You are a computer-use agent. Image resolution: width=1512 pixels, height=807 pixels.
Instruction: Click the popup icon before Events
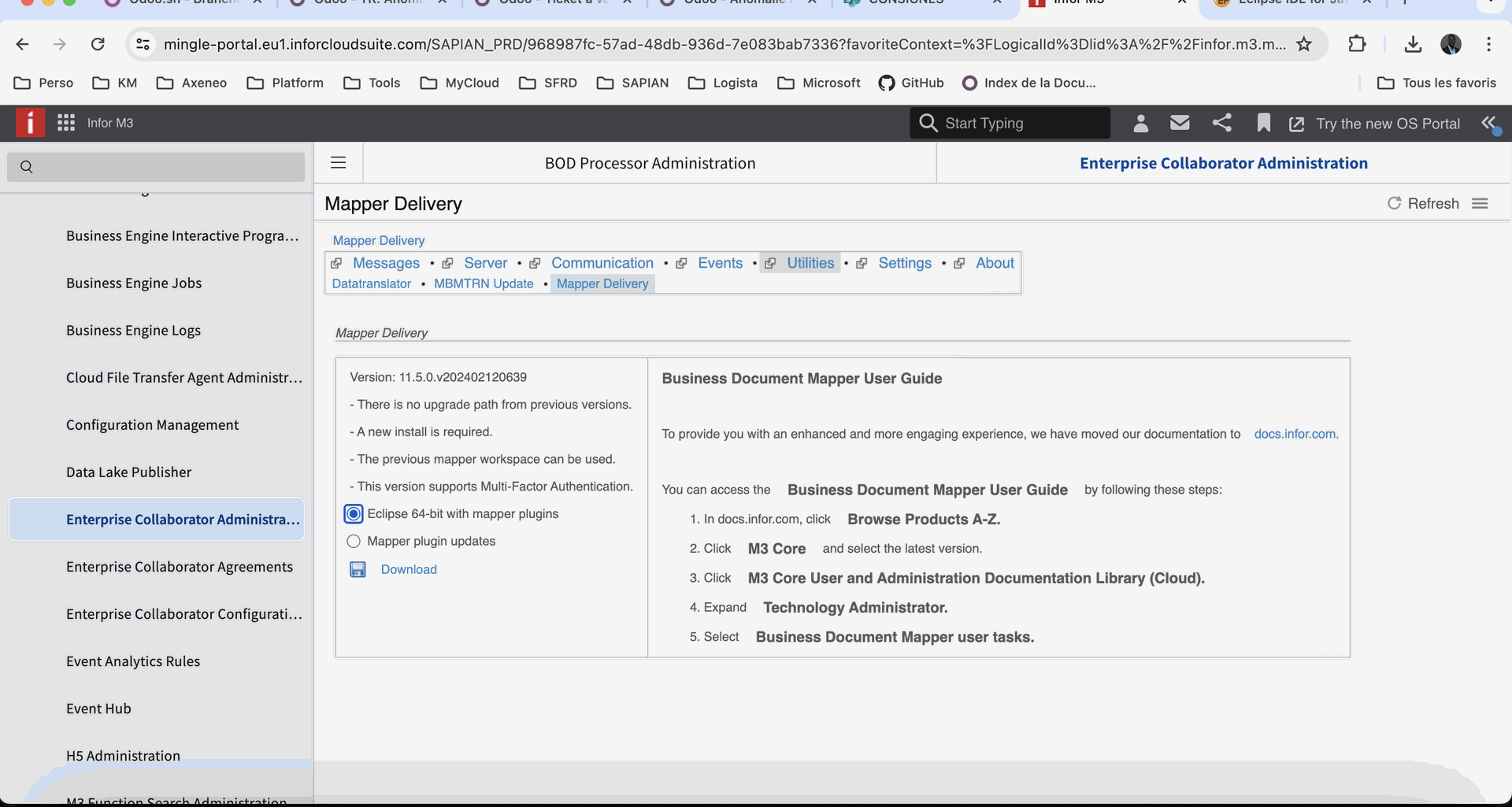[681, 263]
